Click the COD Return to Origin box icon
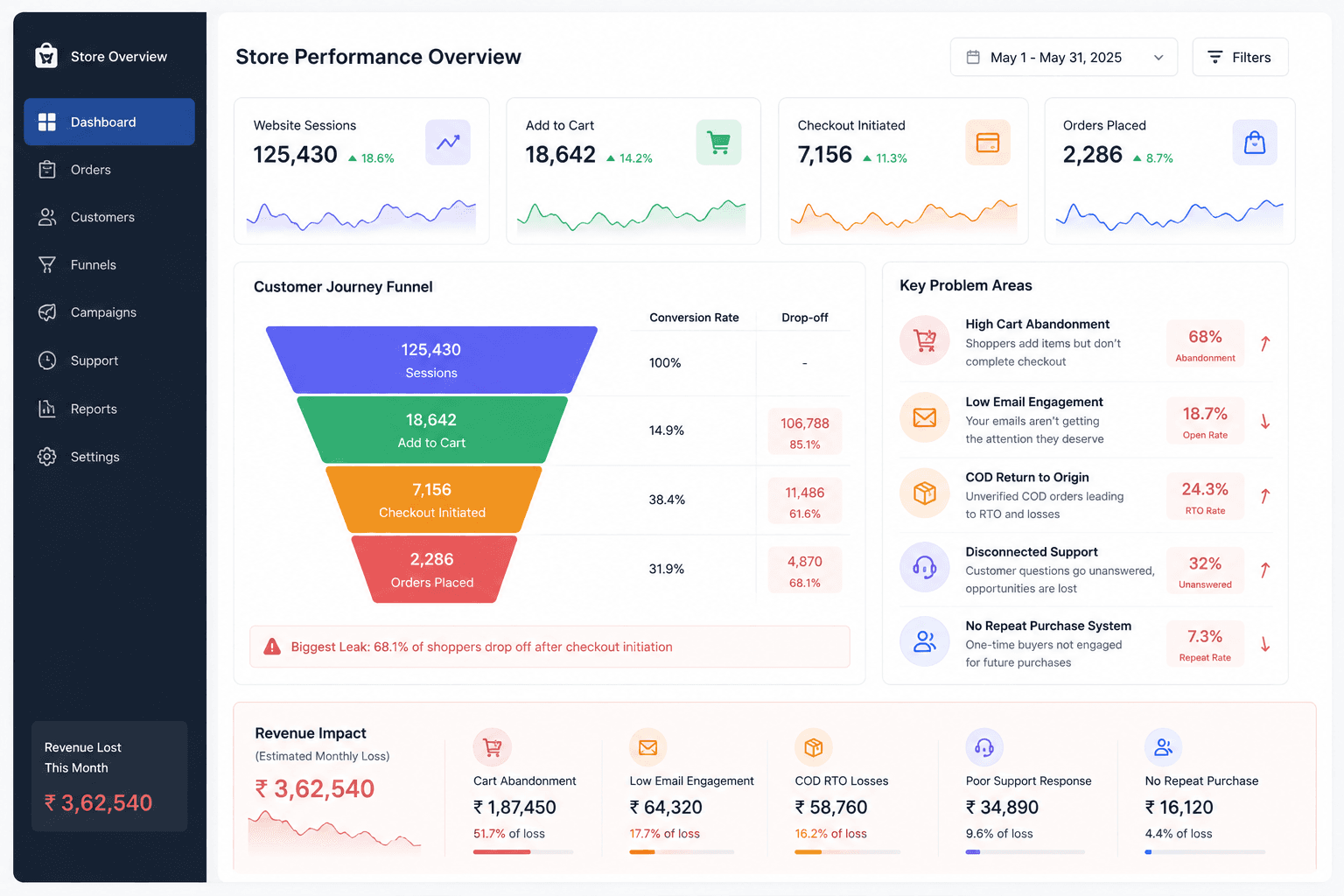Viewport: 1344px width, 896px height. [x=925, y=493]
